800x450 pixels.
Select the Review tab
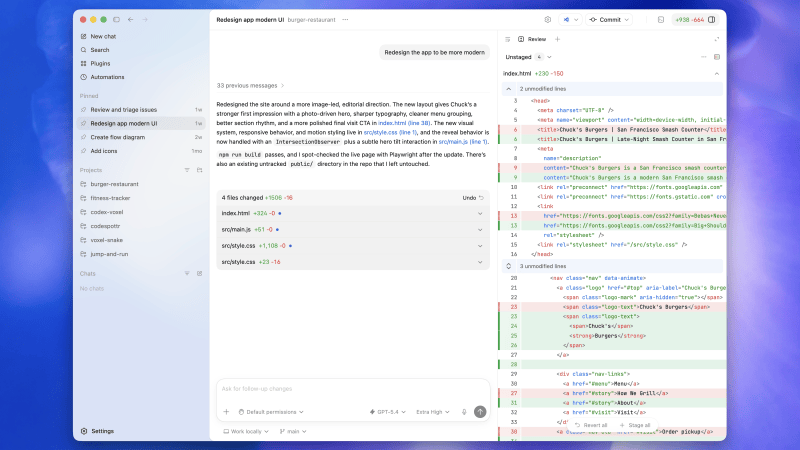pyautogui.click(x=532, y=39)
